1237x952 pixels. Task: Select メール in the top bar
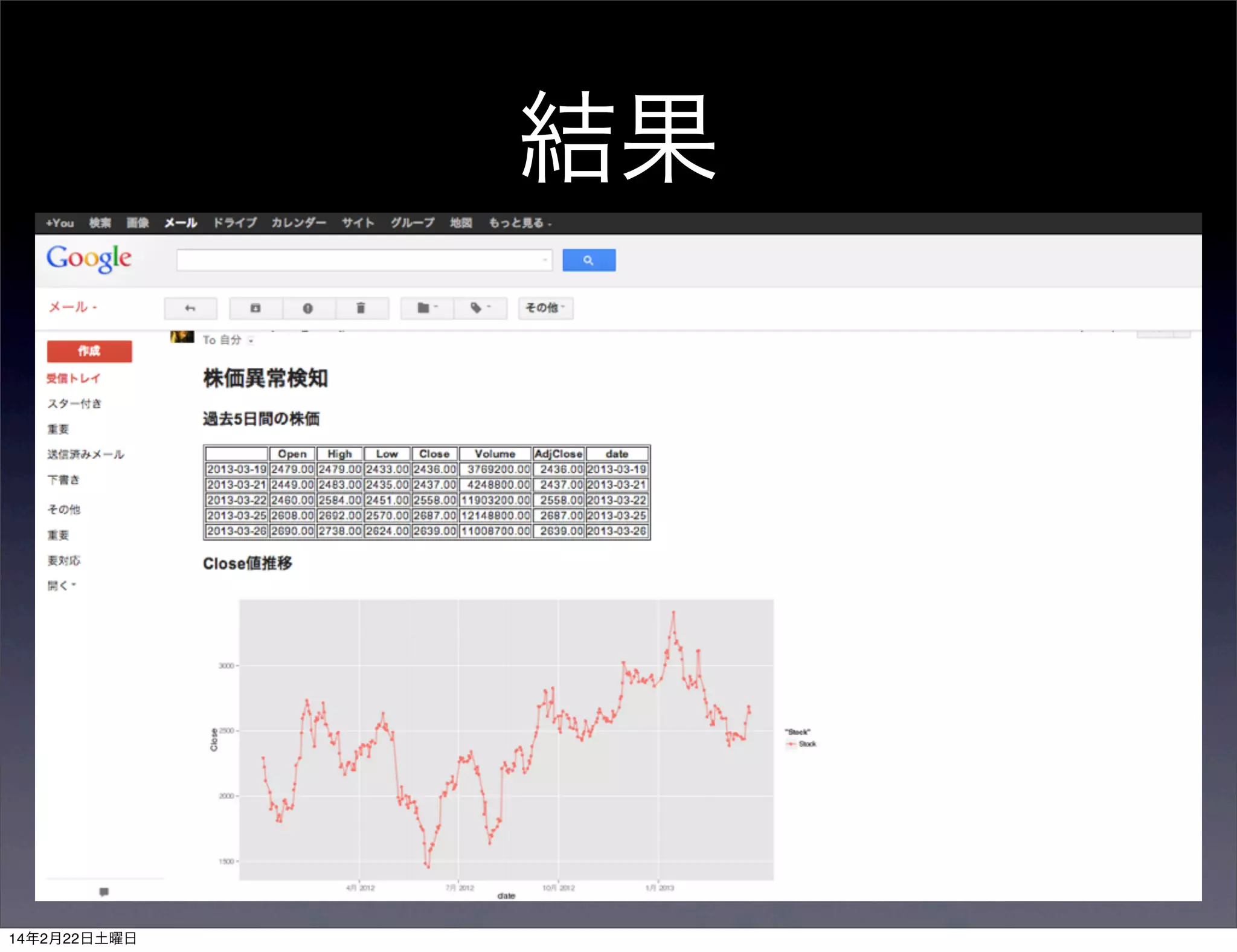pyautogui.click(x=181, y=223)
